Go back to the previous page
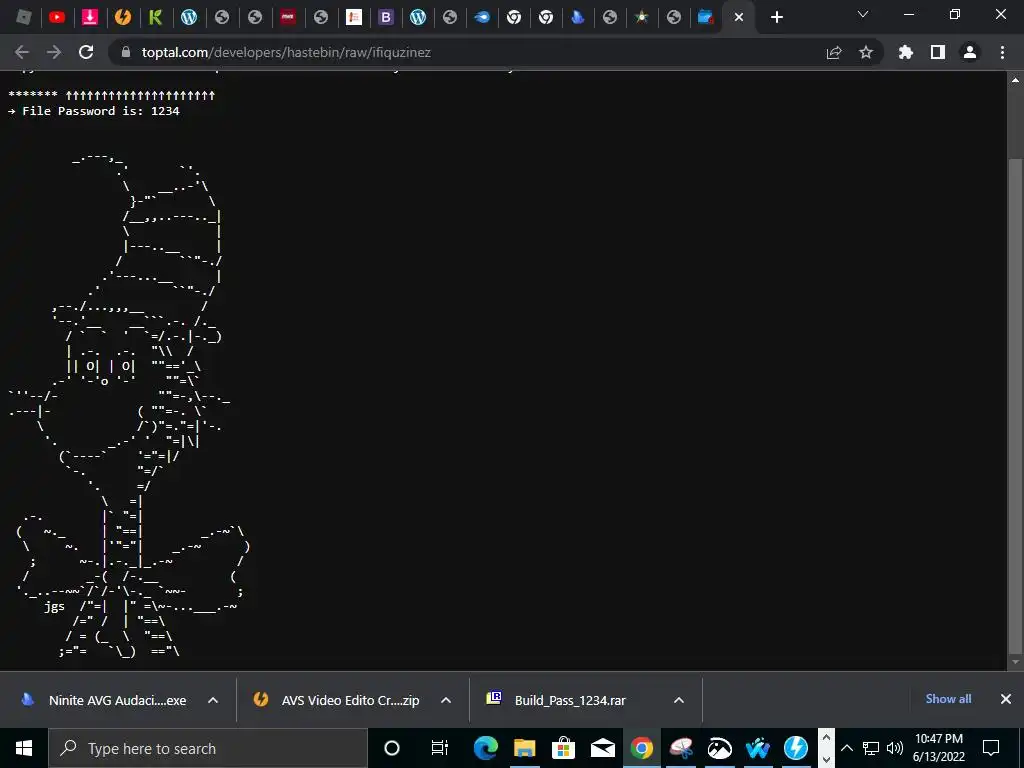 click(x=22, y=52)
